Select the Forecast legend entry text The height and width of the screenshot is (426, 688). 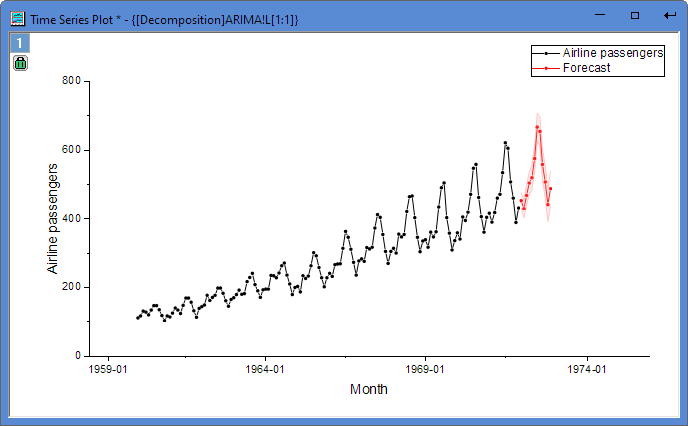pyautogui.click(x=586, y=68)
